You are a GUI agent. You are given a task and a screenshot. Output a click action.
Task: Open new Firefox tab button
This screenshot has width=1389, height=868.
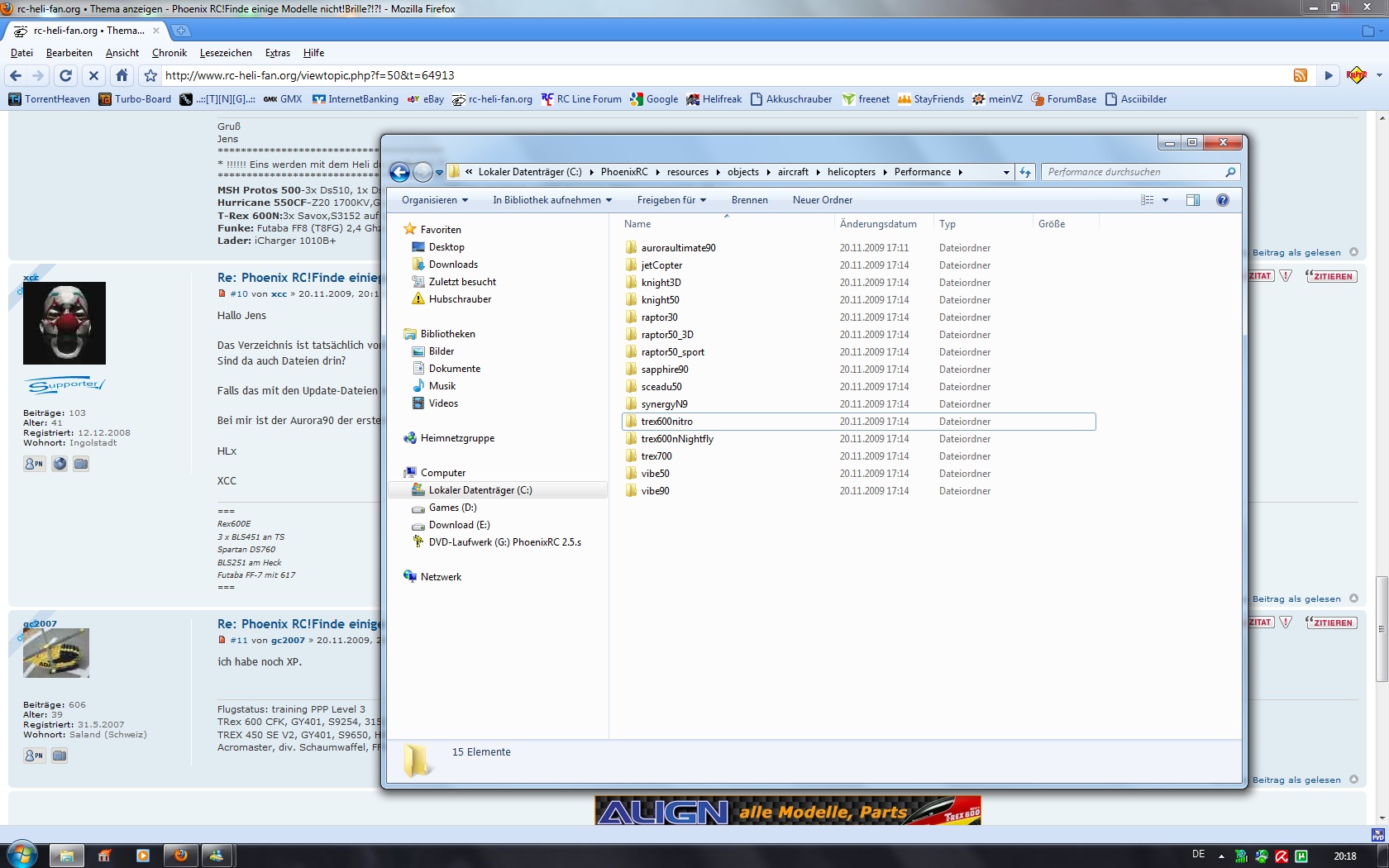181,31
